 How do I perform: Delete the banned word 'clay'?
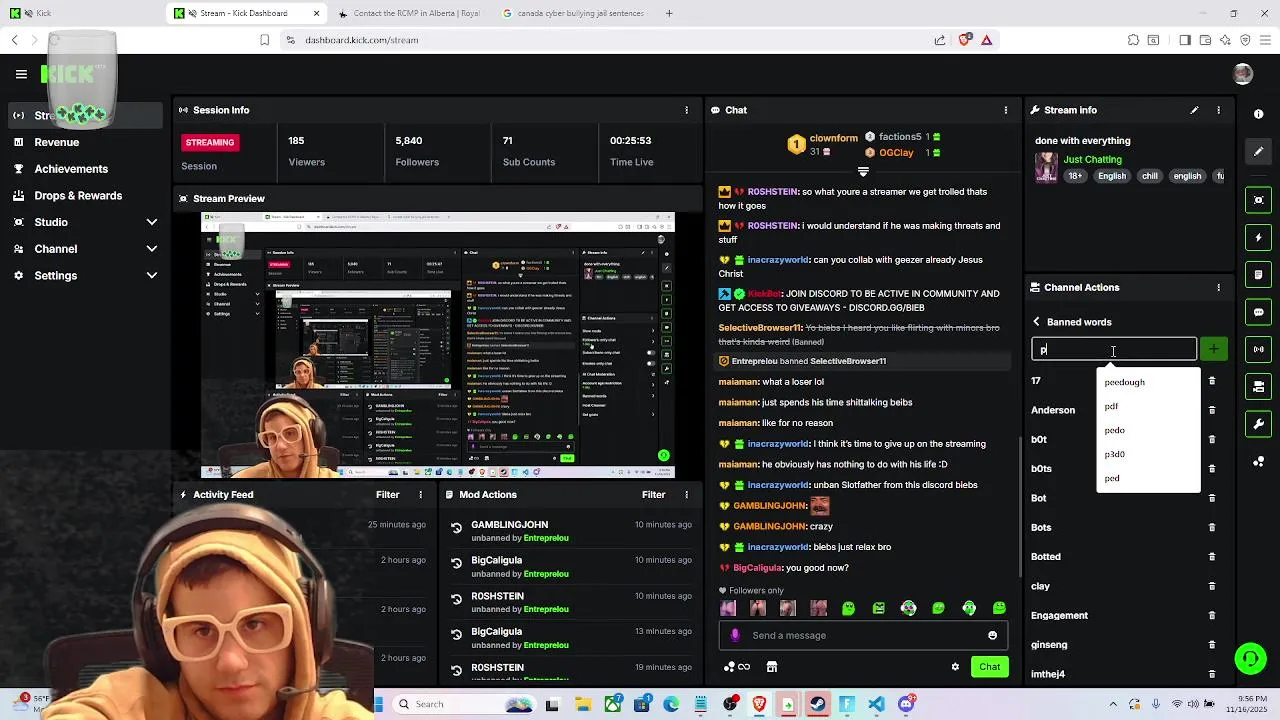(1212, 586)
